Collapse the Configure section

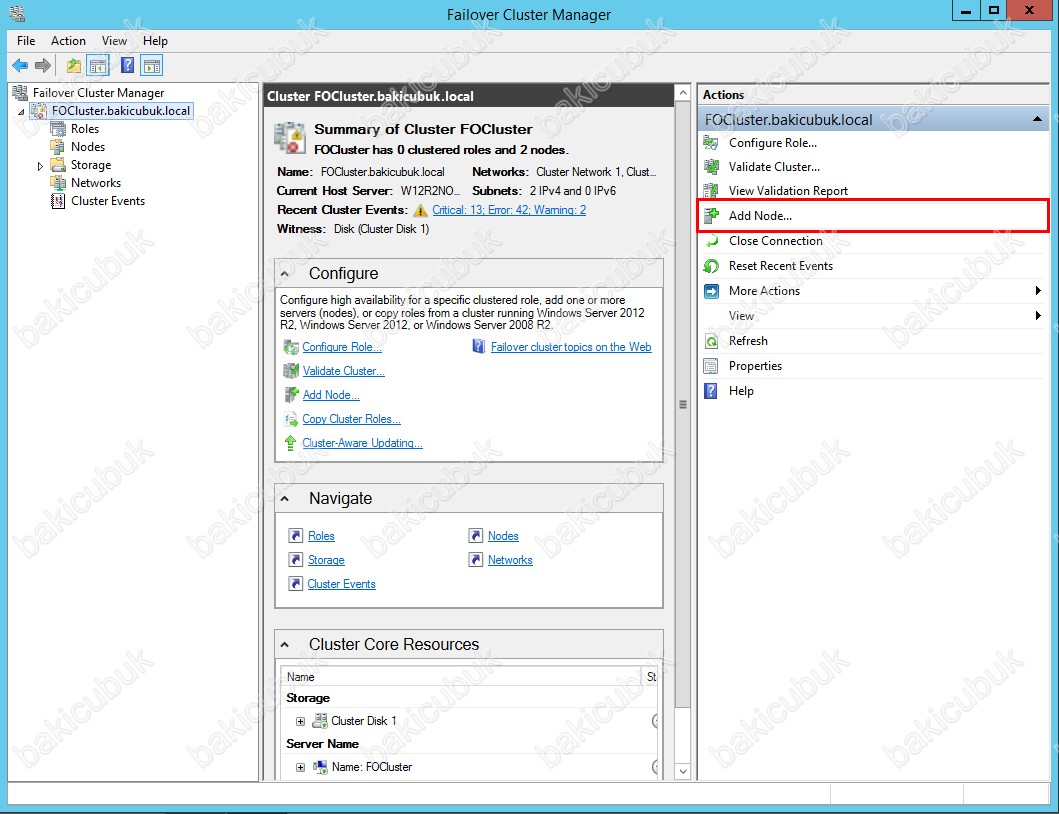coord(285,274)
